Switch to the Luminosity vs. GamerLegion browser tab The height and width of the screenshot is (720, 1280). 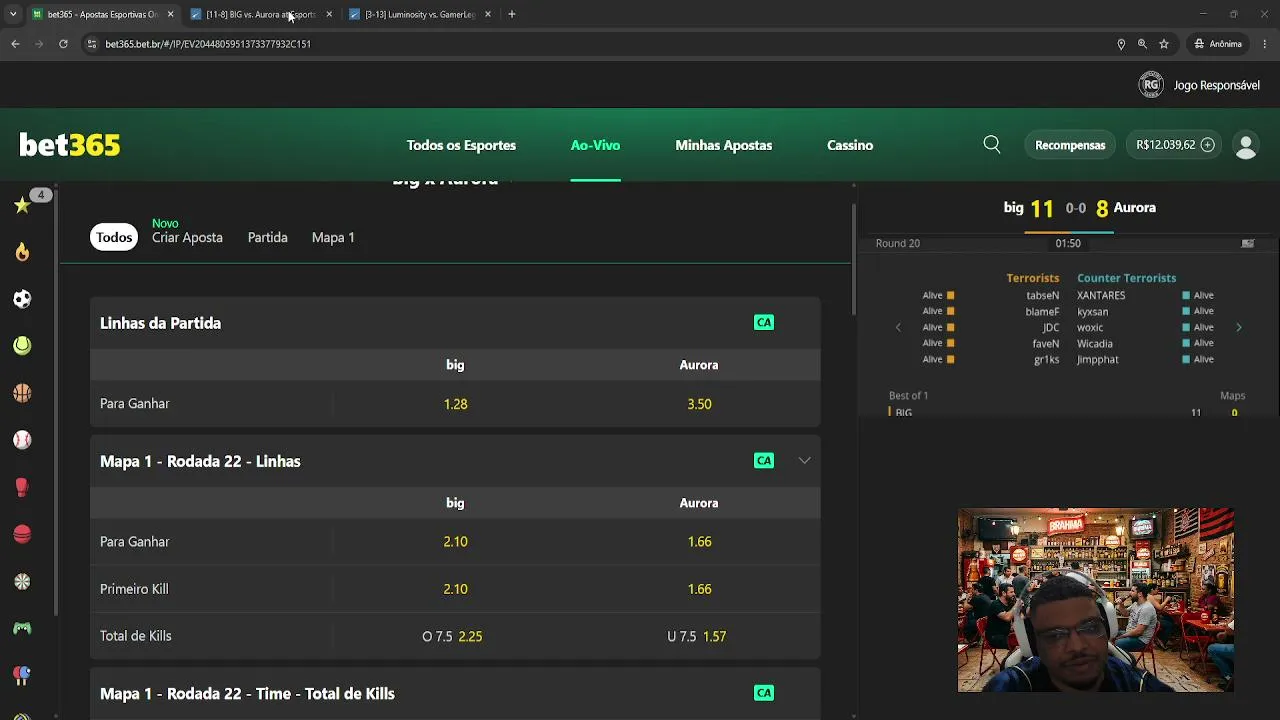[x=420, y=14]
